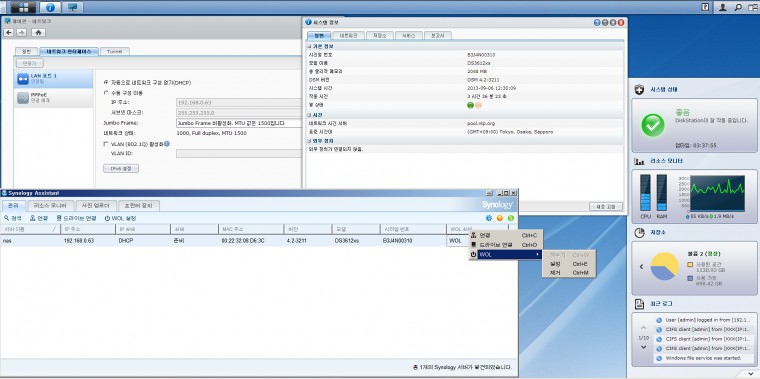The height and width of the screenshot is (379, 760).
Task: Click WOL Settings in Synology Assistant toolbar
Action: point(120,219)
